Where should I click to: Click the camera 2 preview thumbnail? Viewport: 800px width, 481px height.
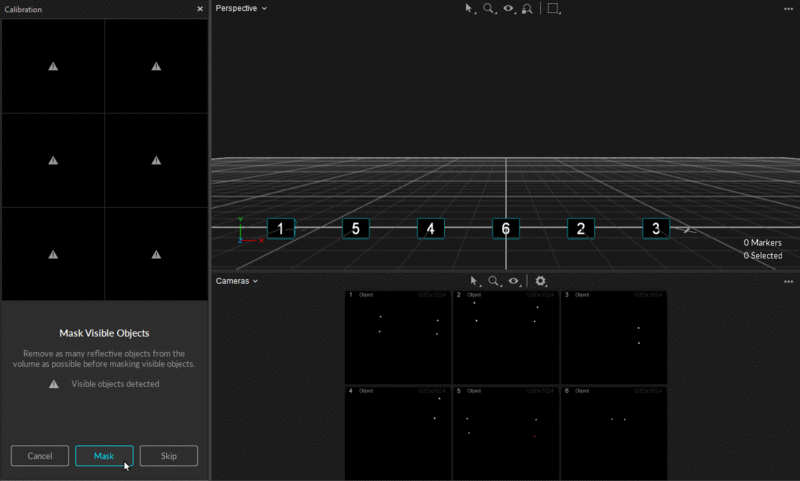(x=505, y=337)
